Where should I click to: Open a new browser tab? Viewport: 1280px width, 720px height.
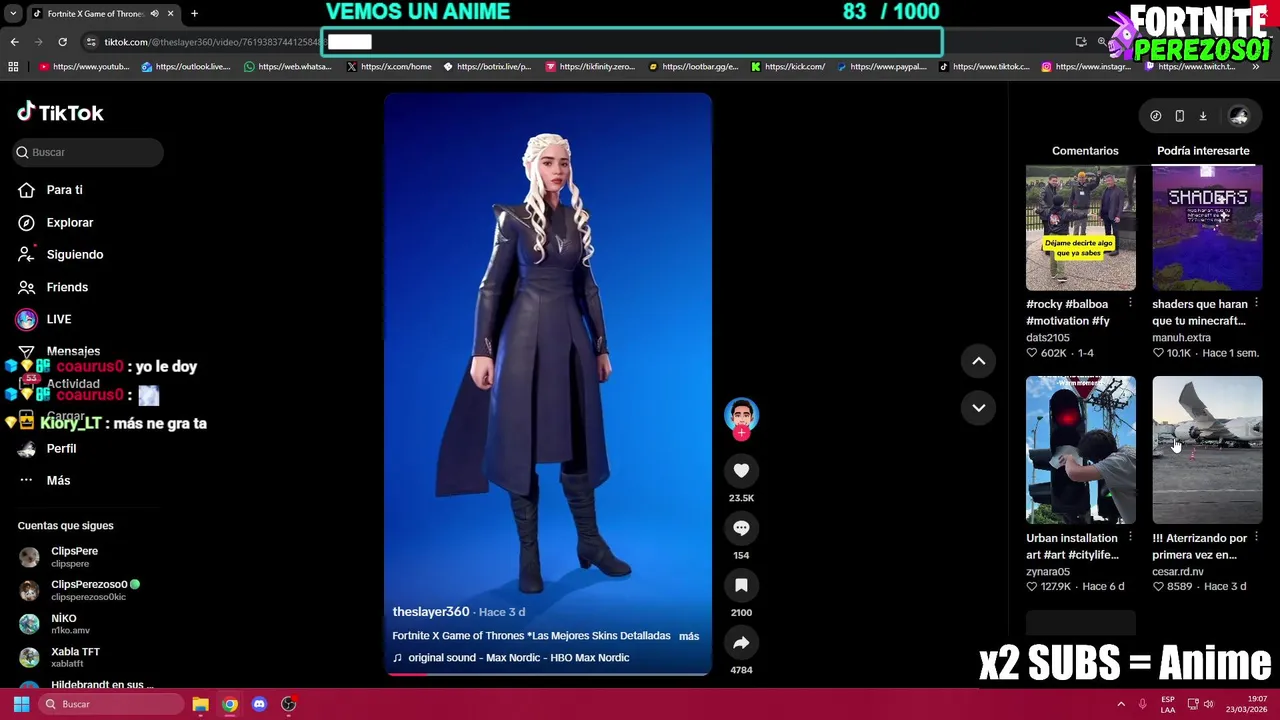coord(194,14)
